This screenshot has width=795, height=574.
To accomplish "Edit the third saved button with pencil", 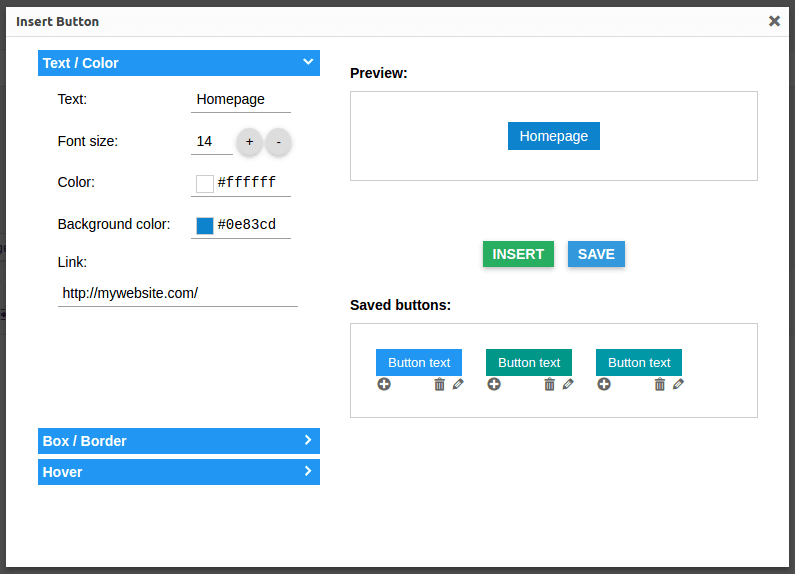I will coord(678,384).
